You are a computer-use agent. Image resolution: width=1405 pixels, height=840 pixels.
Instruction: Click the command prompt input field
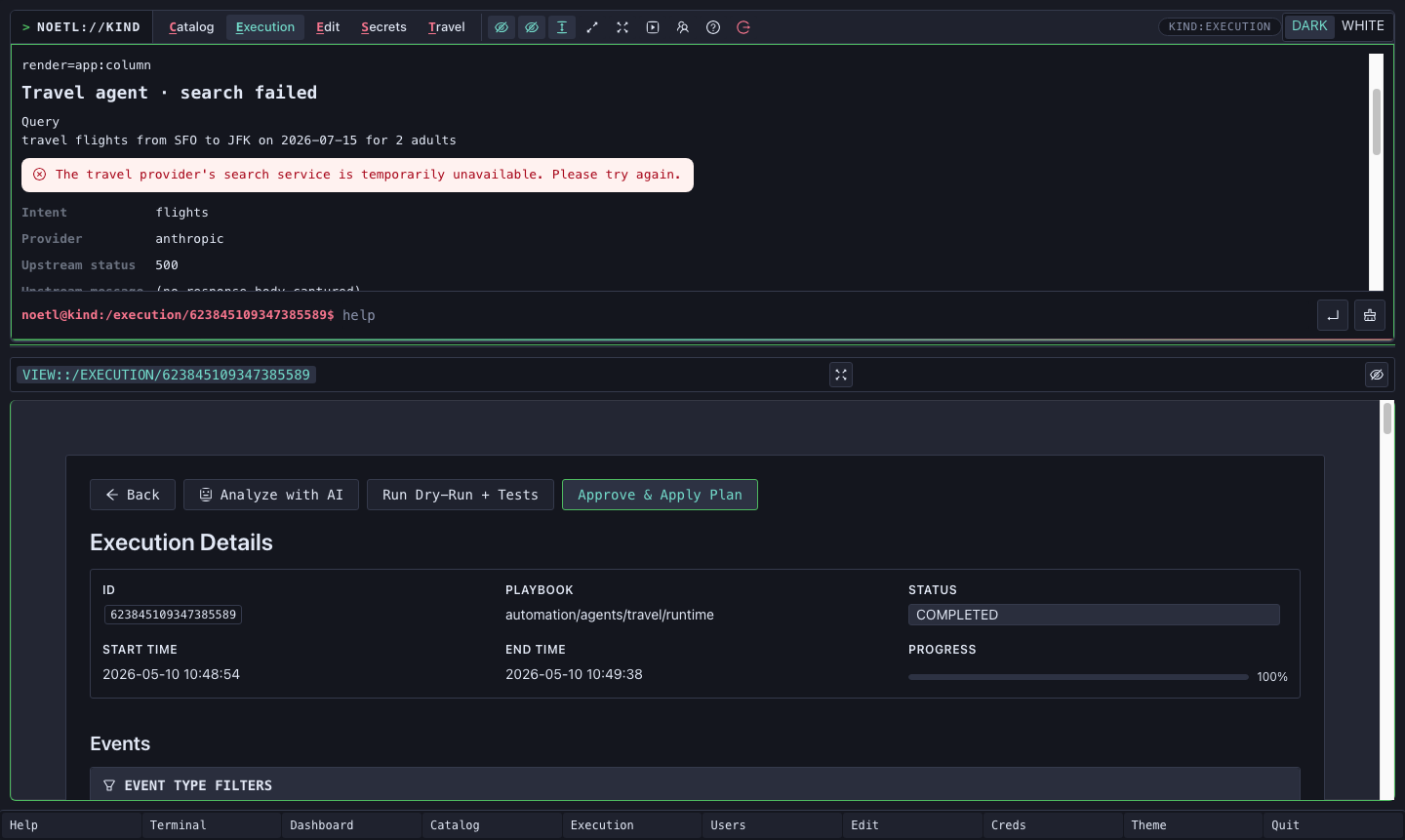(824, 315)
